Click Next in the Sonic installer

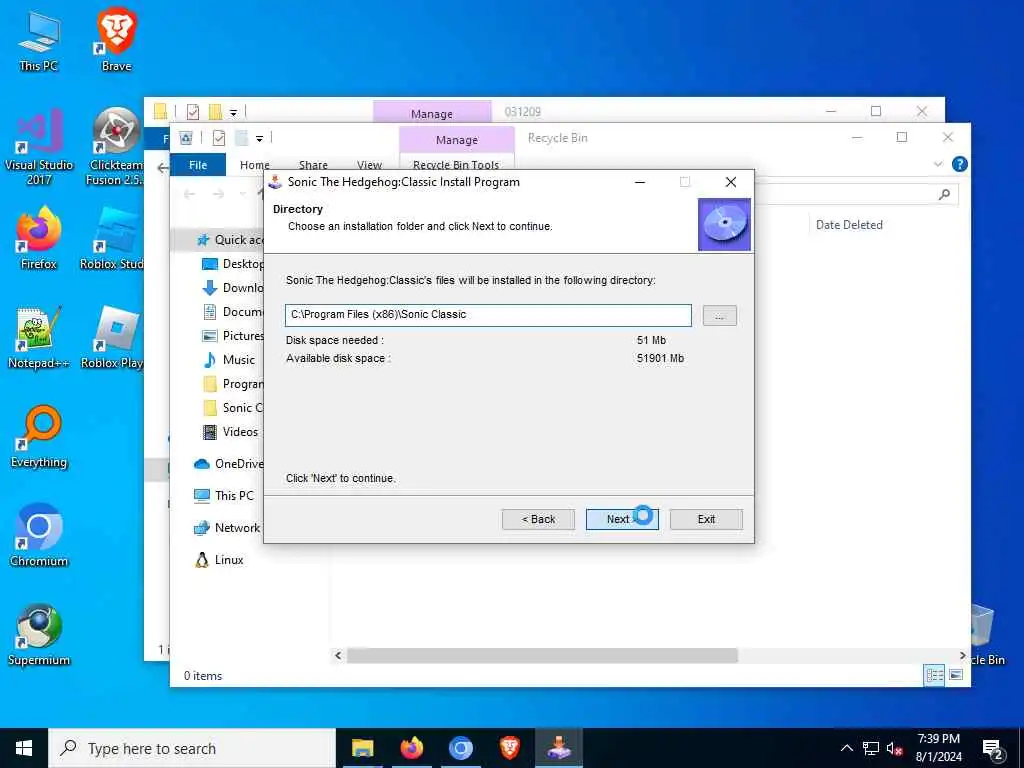coord(622,519)
